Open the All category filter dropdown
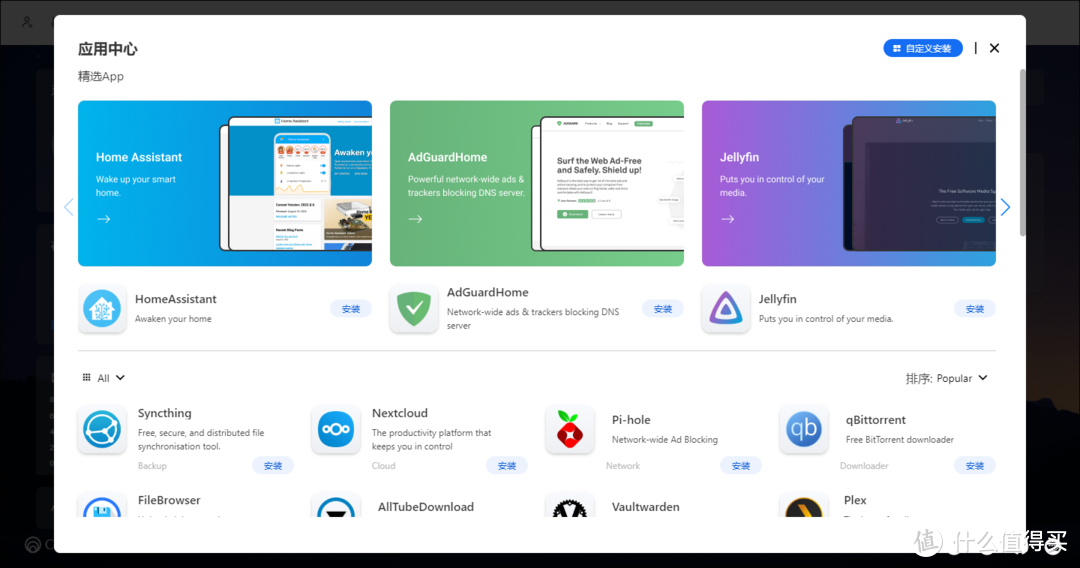Viewport: 1080px width, 568px height. click(104, 378)
